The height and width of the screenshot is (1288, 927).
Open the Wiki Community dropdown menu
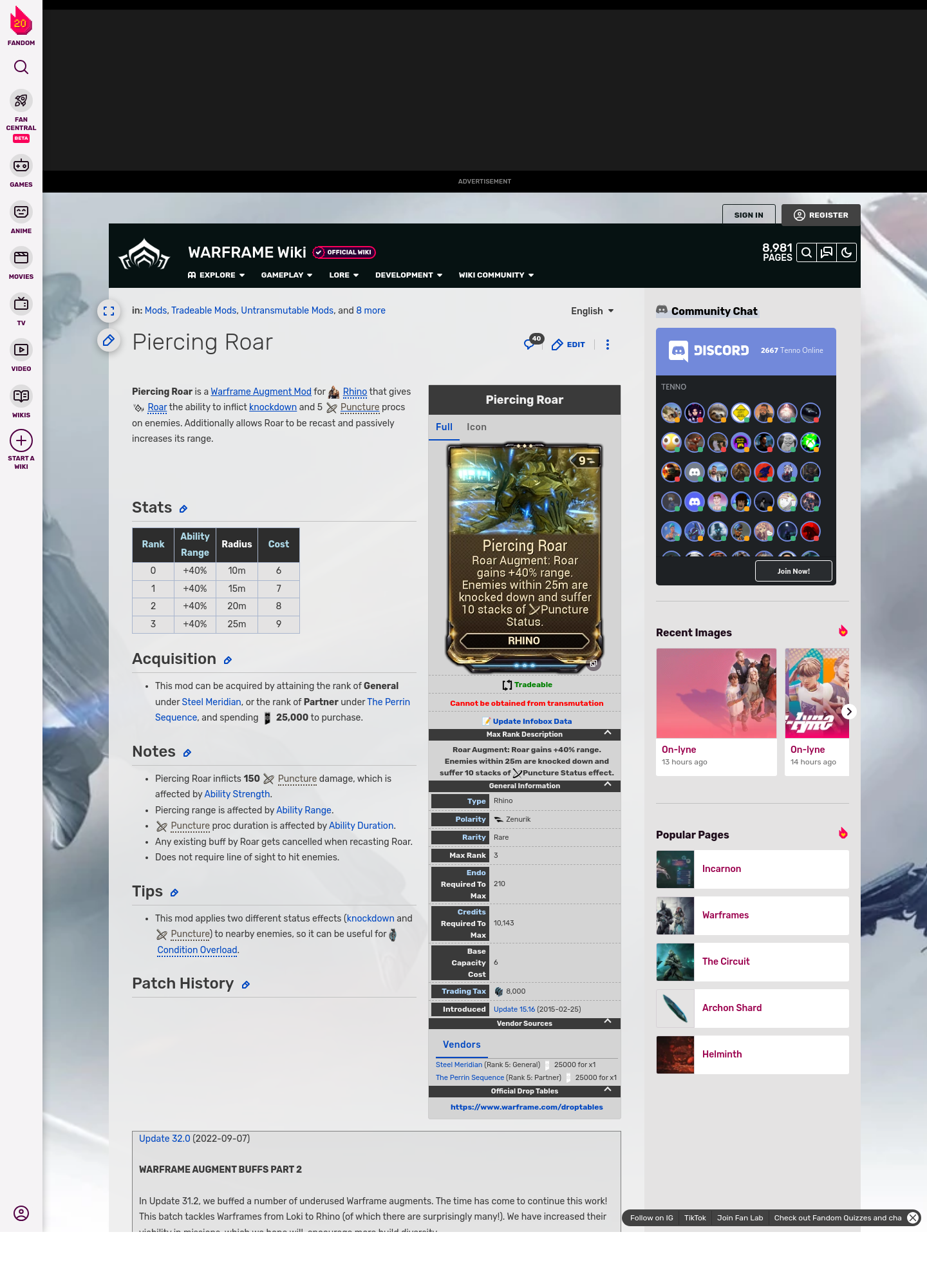(496, 275)
